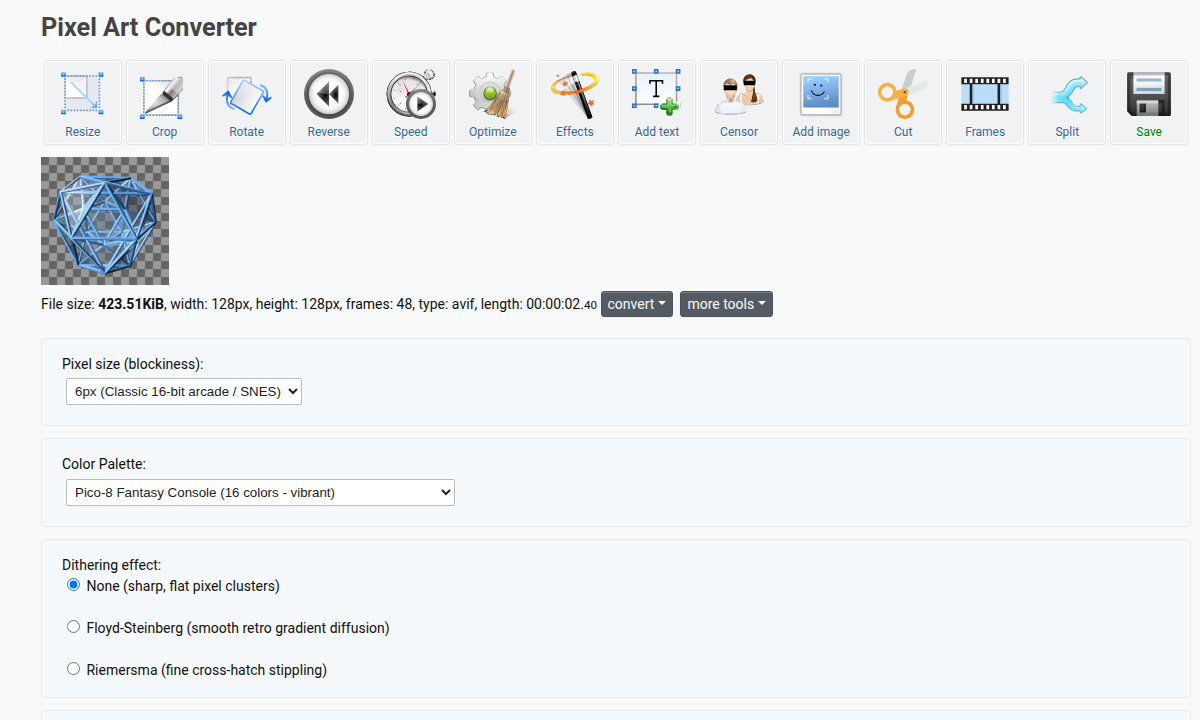
Task: Open the Resize tool
Action: (83, 103)
